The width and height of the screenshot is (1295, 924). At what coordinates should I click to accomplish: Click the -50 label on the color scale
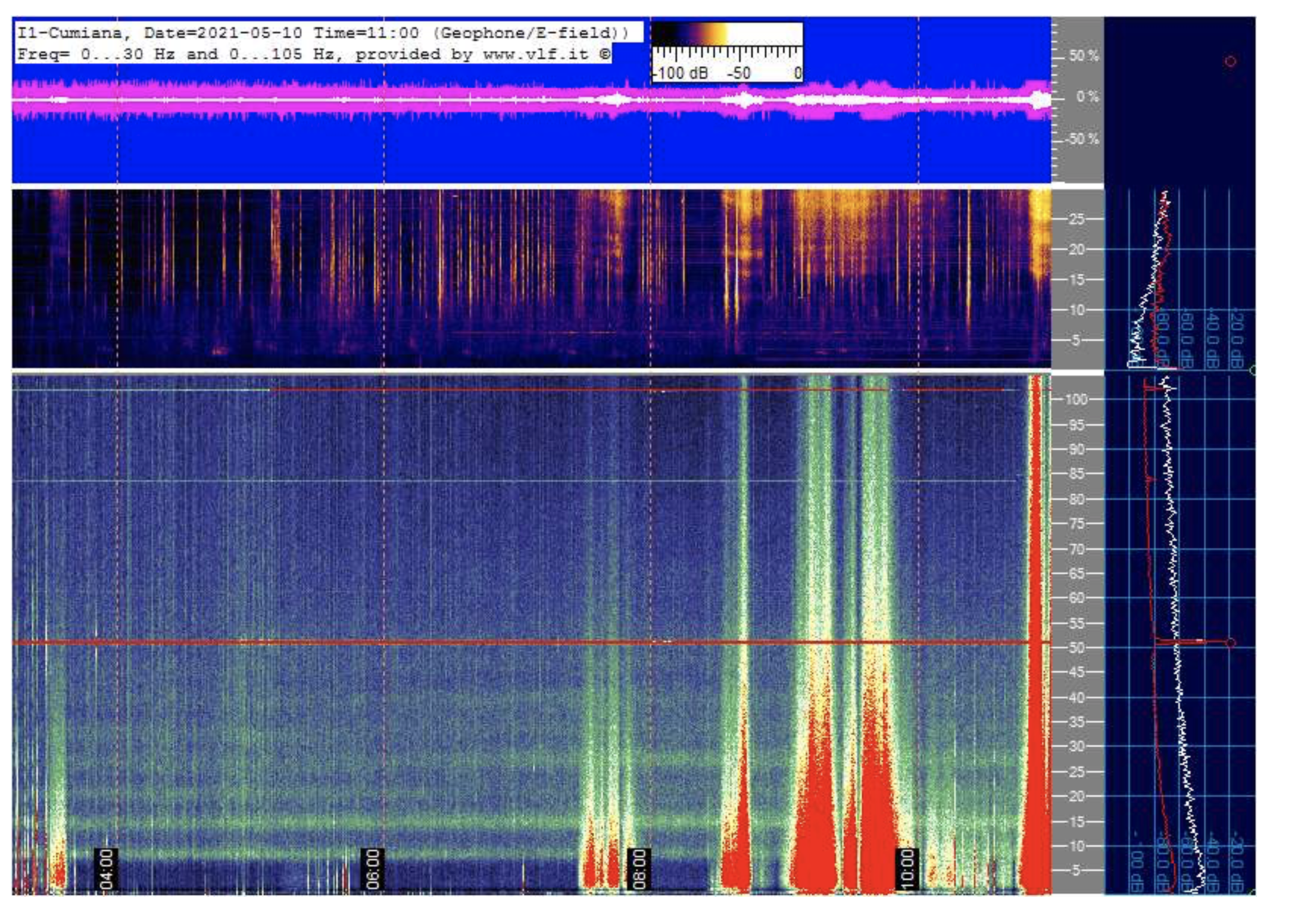pyautogui.click(x=738, y=73)
